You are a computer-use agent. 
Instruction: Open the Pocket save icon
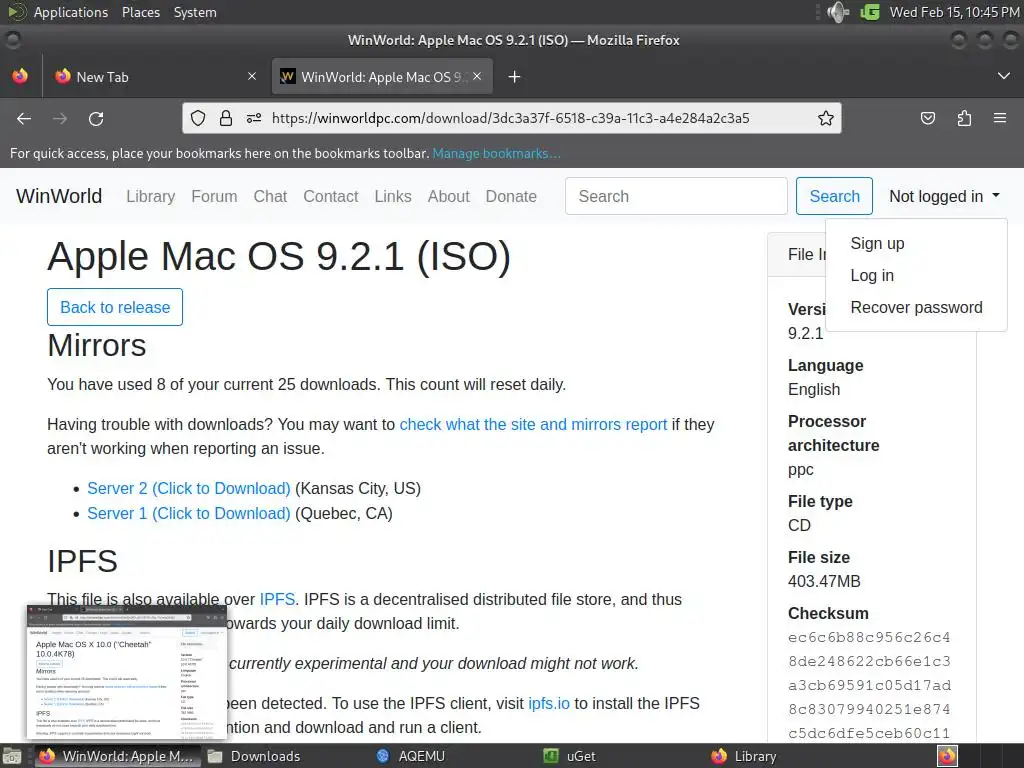tap(927, 118)
